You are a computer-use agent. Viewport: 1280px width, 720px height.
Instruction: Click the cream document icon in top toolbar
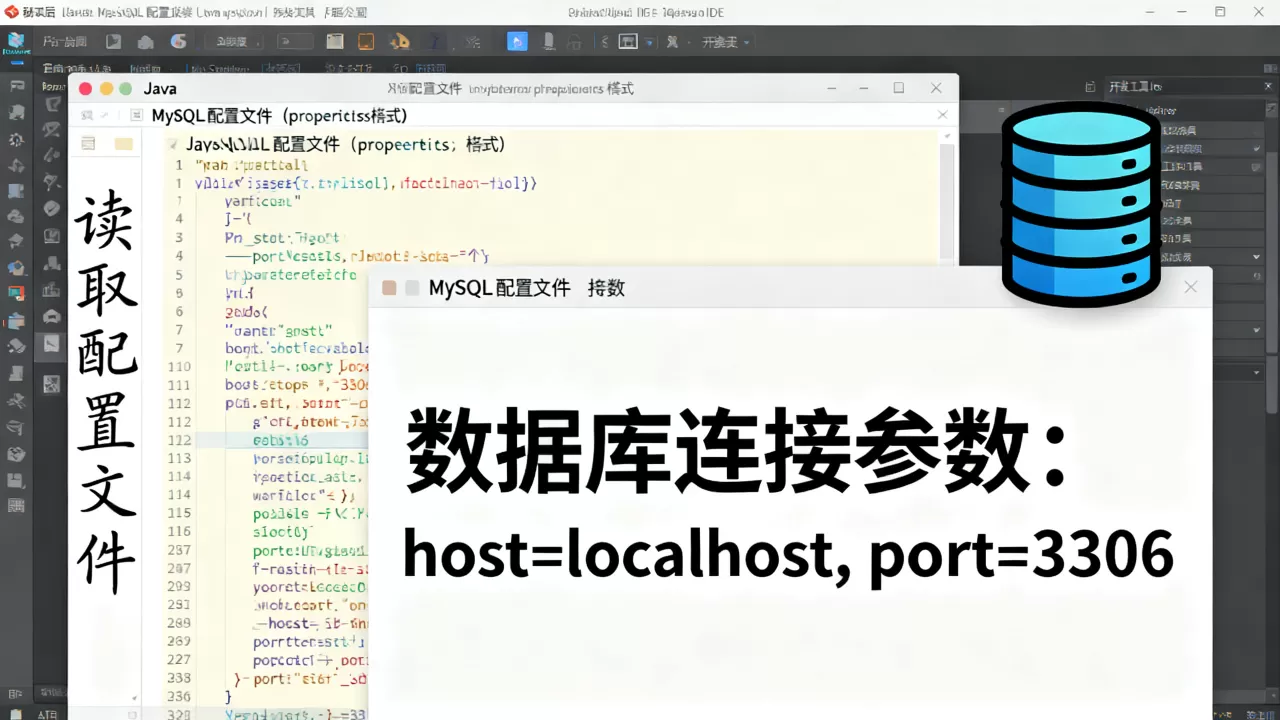tap(335, 42)
